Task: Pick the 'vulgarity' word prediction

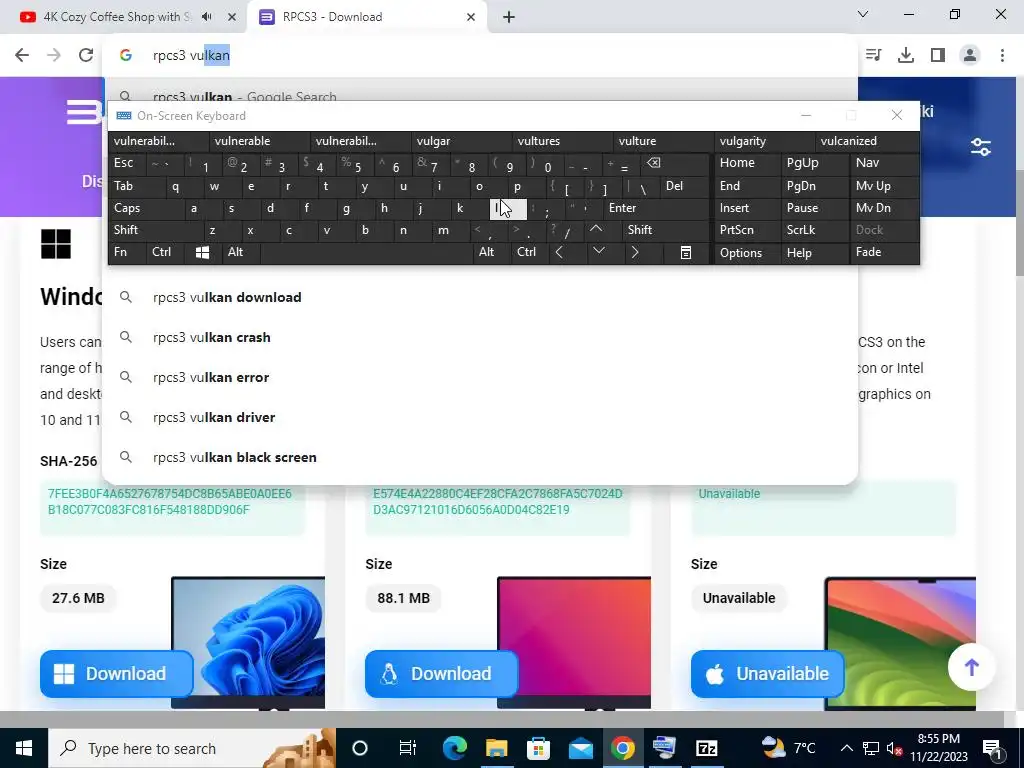Action: (765, 141)
